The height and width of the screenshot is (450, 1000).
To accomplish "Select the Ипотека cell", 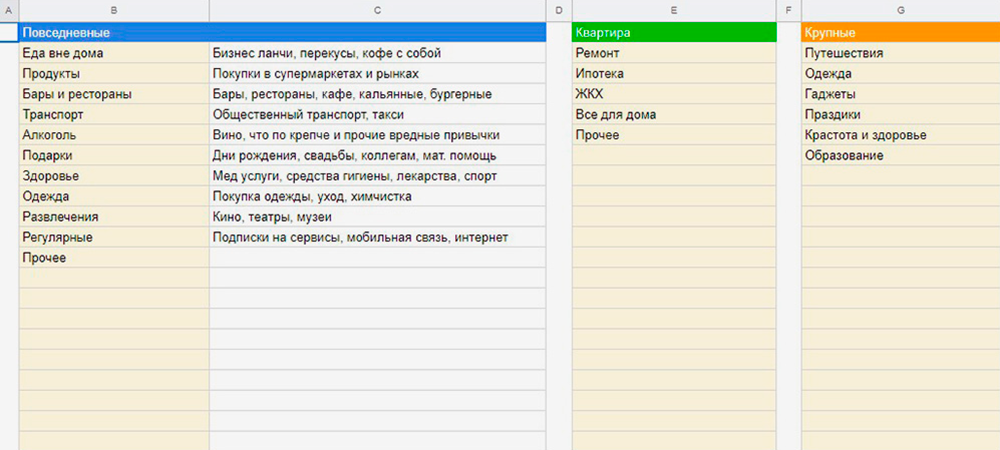I will pyautogui.click(x=674, y=74).
